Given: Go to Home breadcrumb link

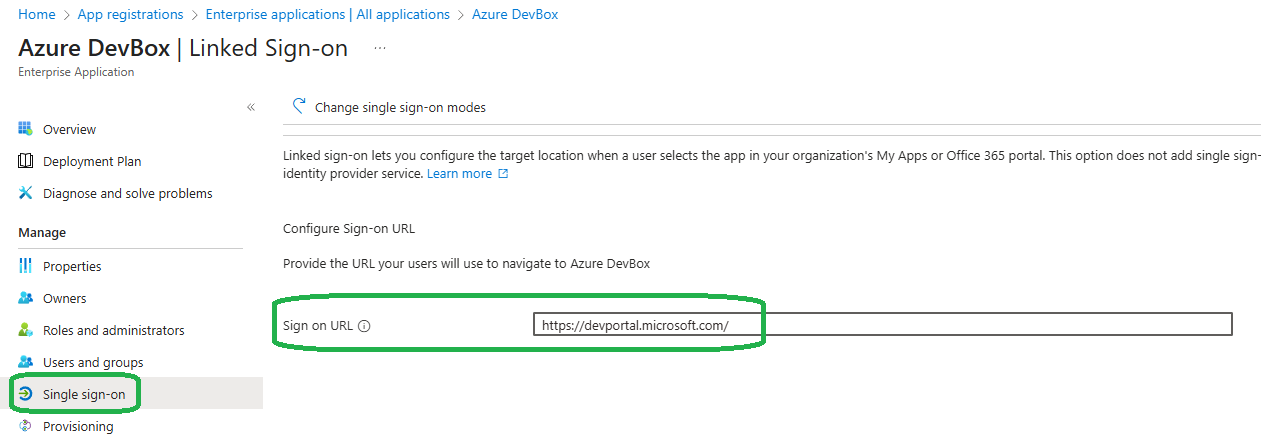Looking at the screenshot, I should [37, 14].
